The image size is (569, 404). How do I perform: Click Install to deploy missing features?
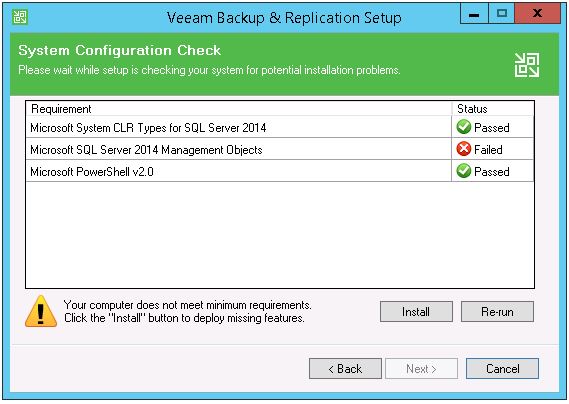pyautogui.click(x=416, y=311)
